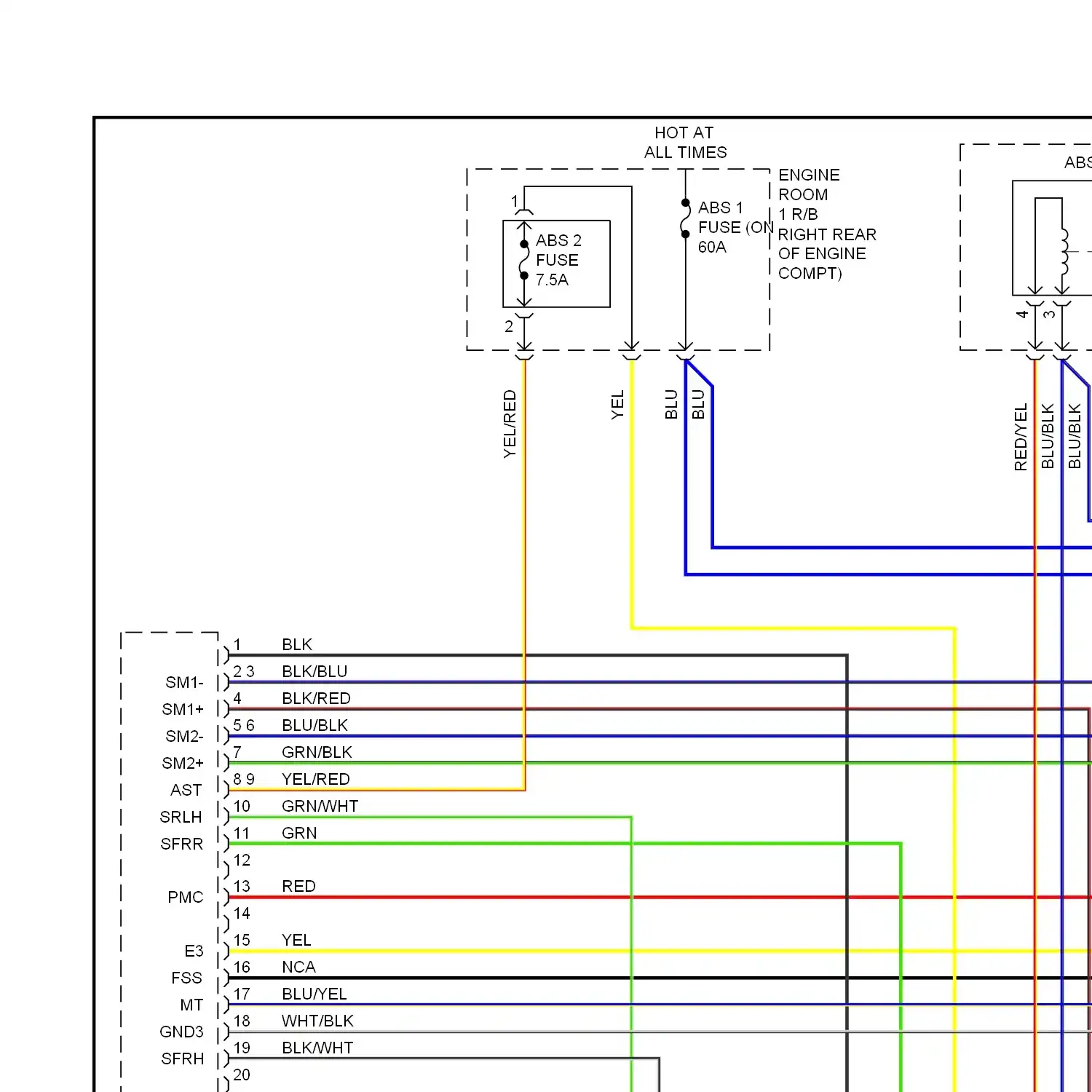Click the BLK/RED label at pin 4

point(316,698)
